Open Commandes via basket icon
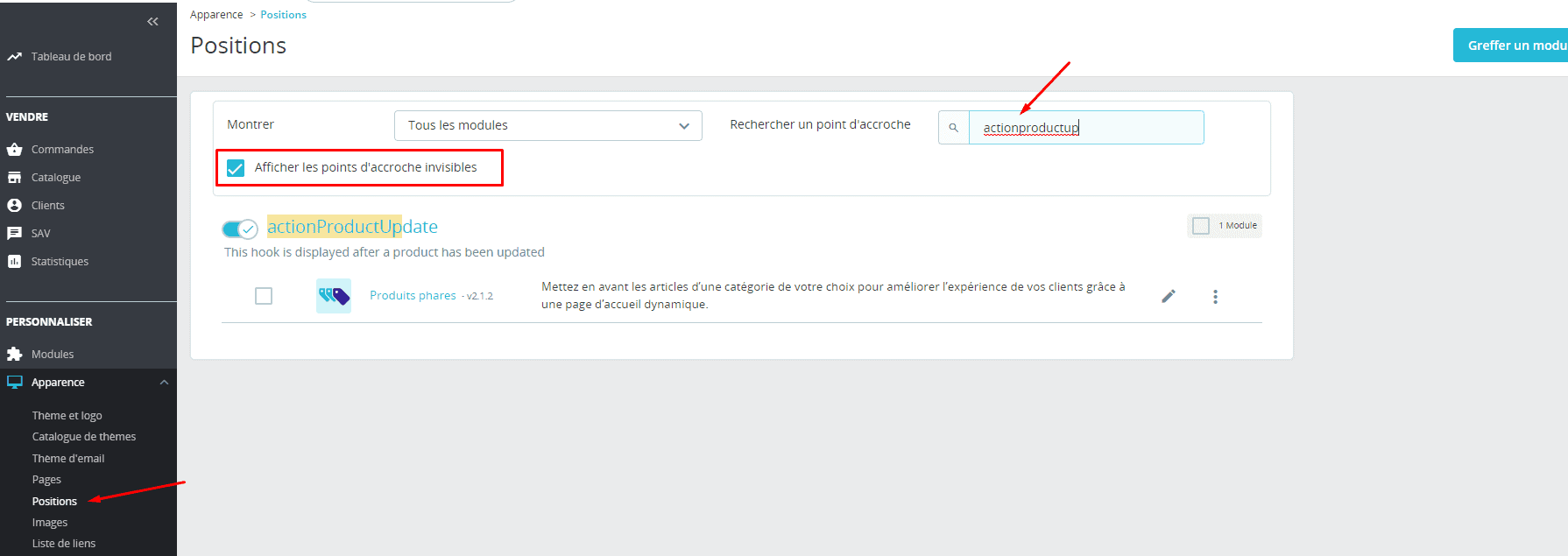 [x=15, y=150]
